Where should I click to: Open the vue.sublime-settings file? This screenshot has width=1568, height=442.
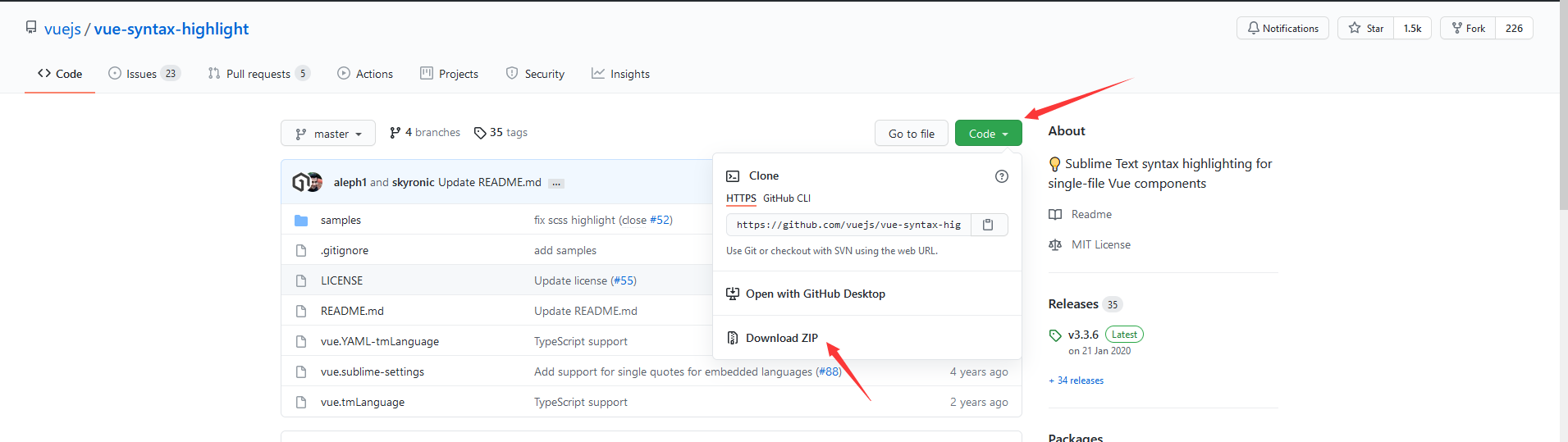(373, 371)
